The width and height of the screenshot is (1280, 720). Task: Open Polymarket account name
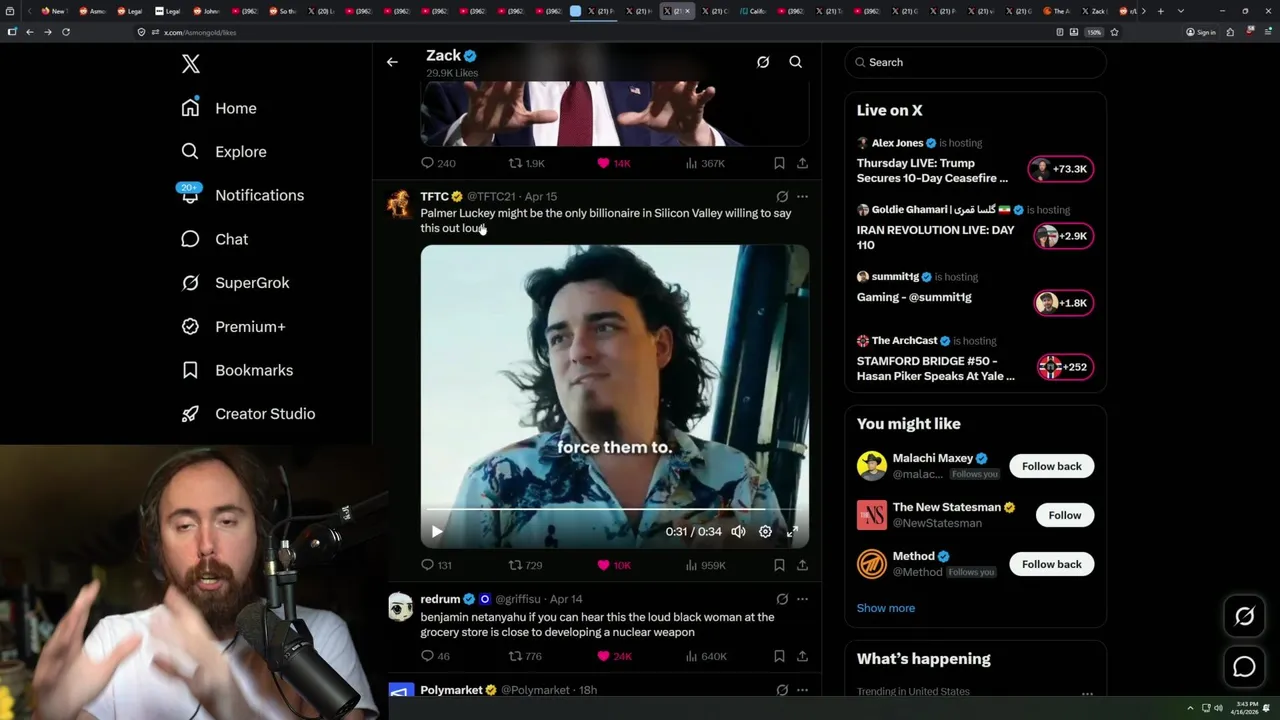click(x=452, y=690)
